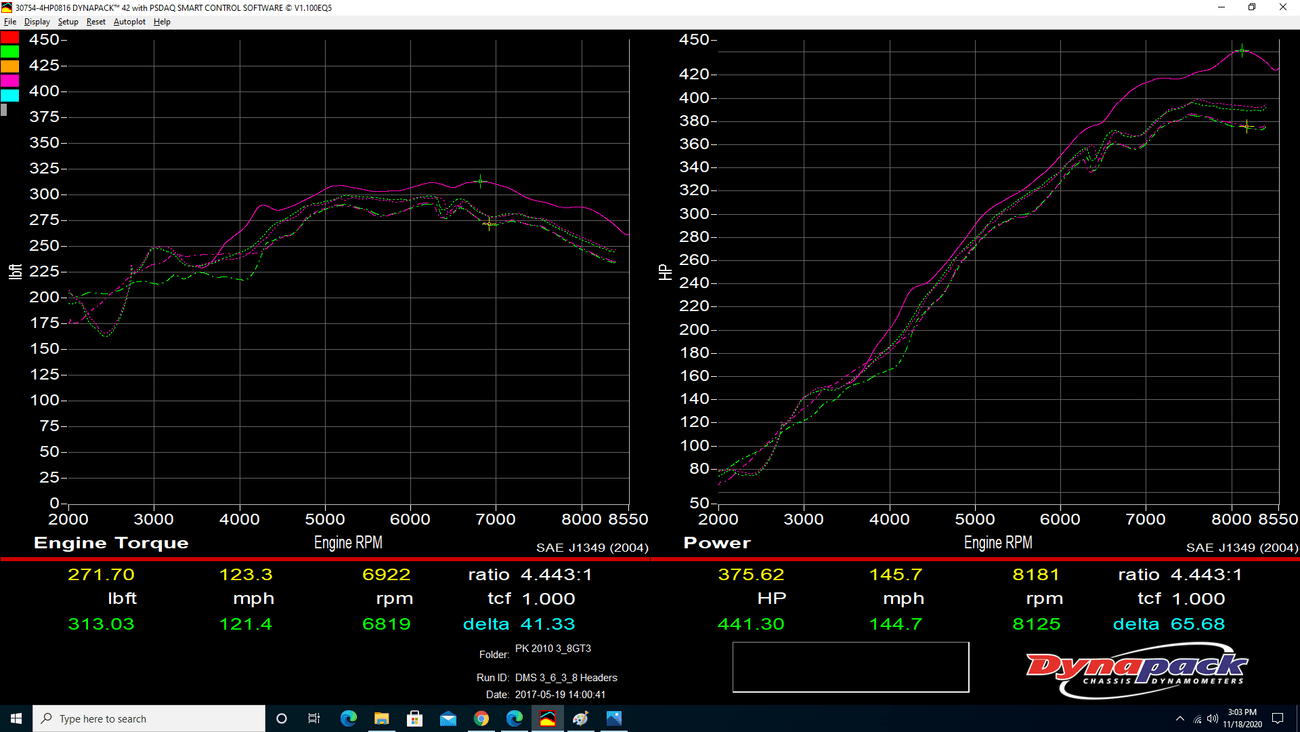Open Task View in the taskbar
Viewport: 1300px width, 732px height.
pos(314,718)
